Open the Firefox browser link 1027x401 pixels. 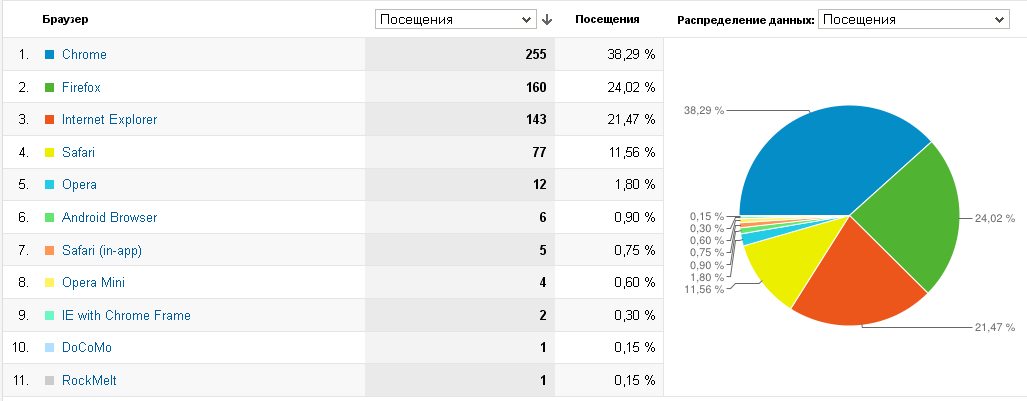pyautogui.click(x=81, y=87)
